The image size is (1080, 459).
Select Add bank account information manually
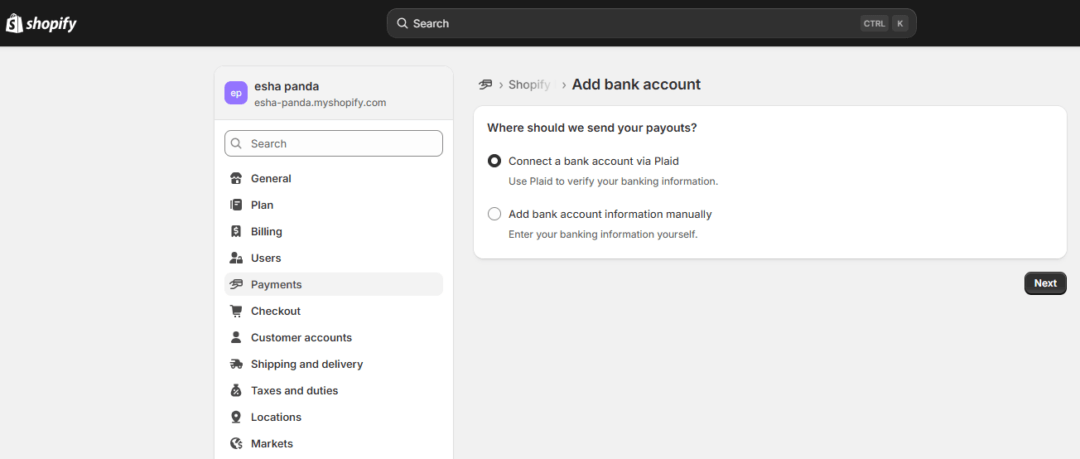click(495, 214)
